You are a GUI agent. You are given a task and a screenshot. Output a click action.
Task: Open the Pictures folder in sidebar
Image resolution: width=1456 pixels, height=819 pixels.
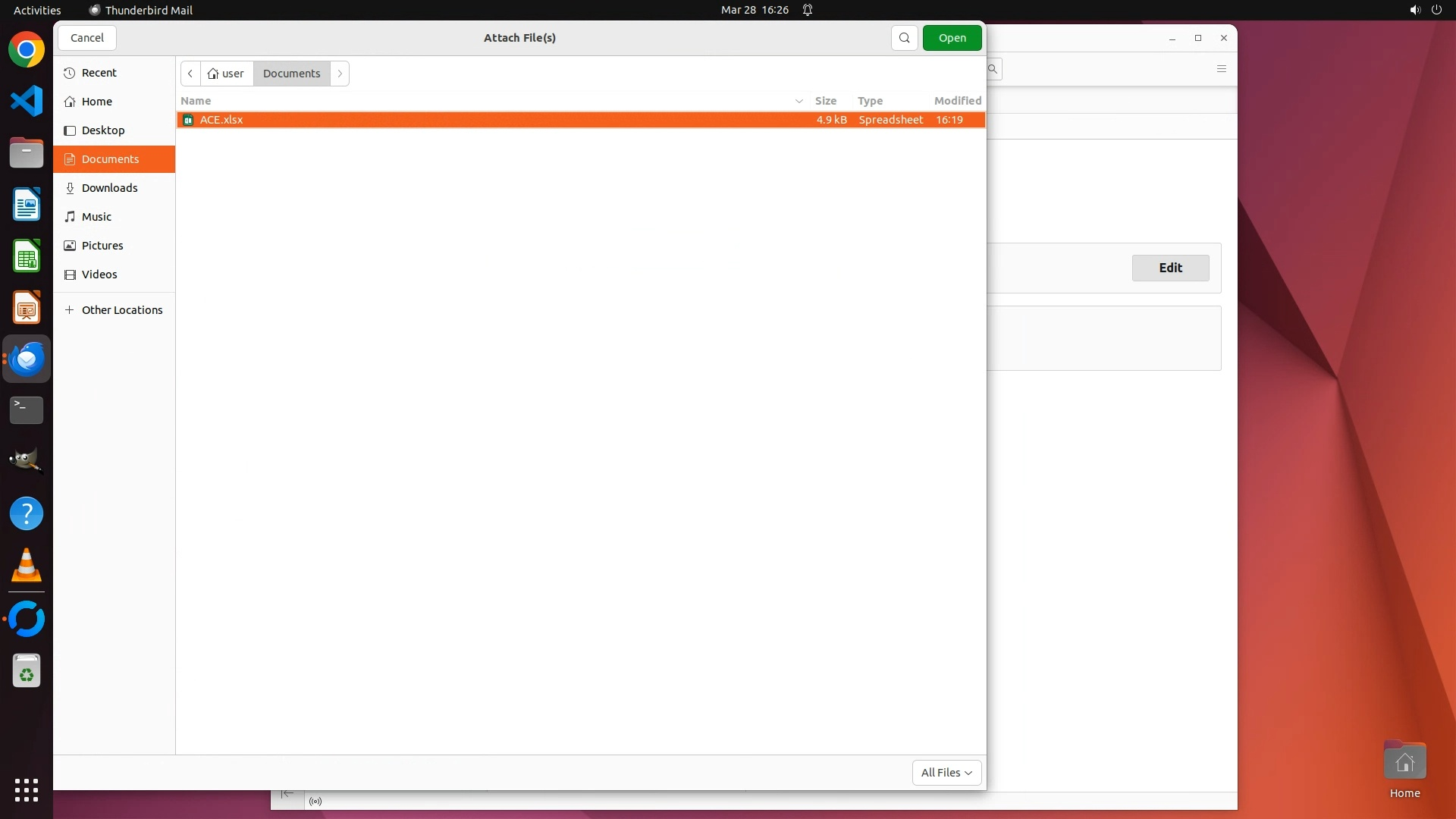click(102, 246)
